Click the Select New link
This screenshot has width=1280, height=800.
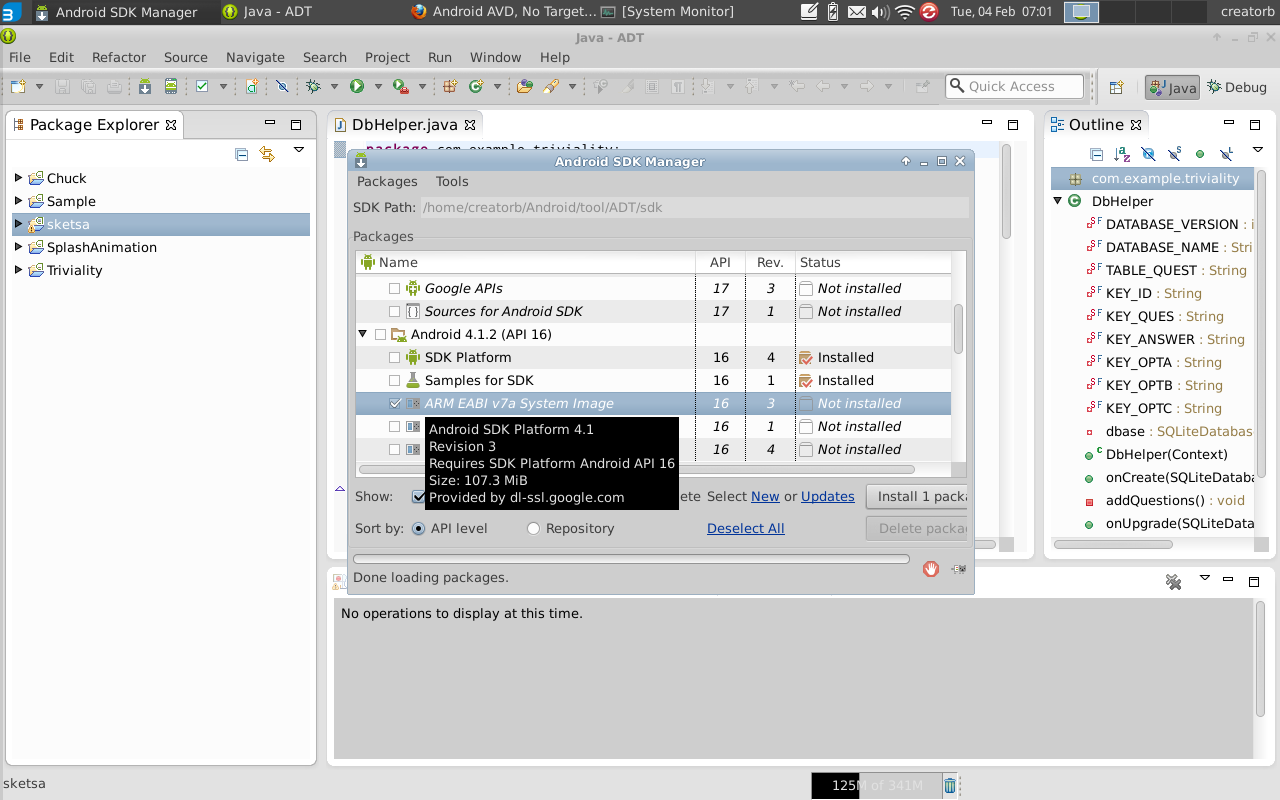(765, 496)
